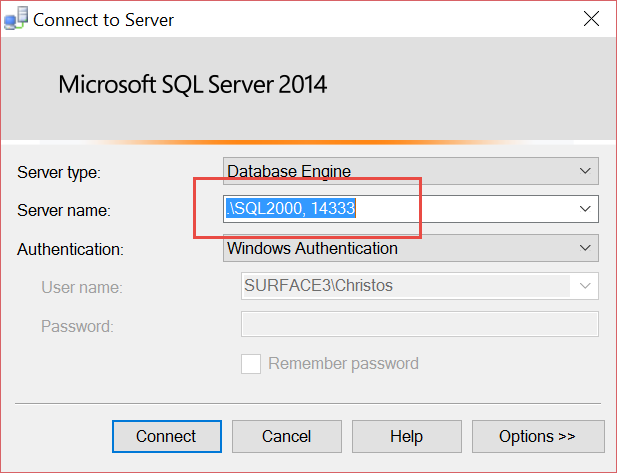This screenshot has width=617, height=473.
Task: Open the Server type combo showing Database Engine
Action: tap(411, 171)
